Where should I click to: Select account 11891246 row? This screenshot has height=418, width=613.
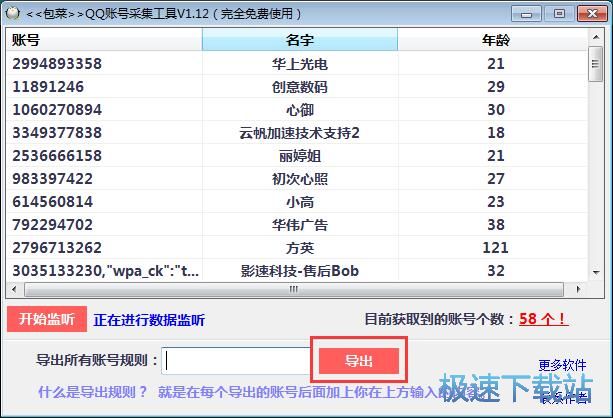coord(297,86)
